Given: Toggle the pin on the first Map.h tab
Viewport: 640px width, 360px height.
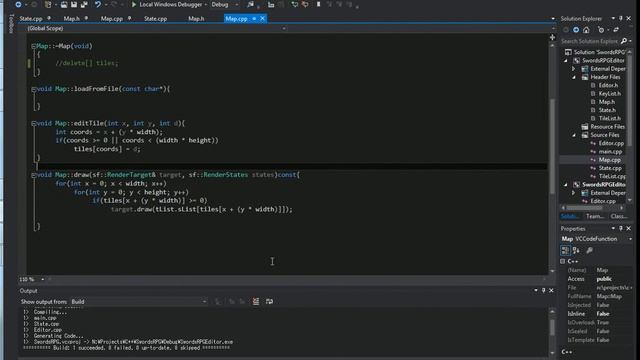Looking at the screenshot, I should coord(86,18).
